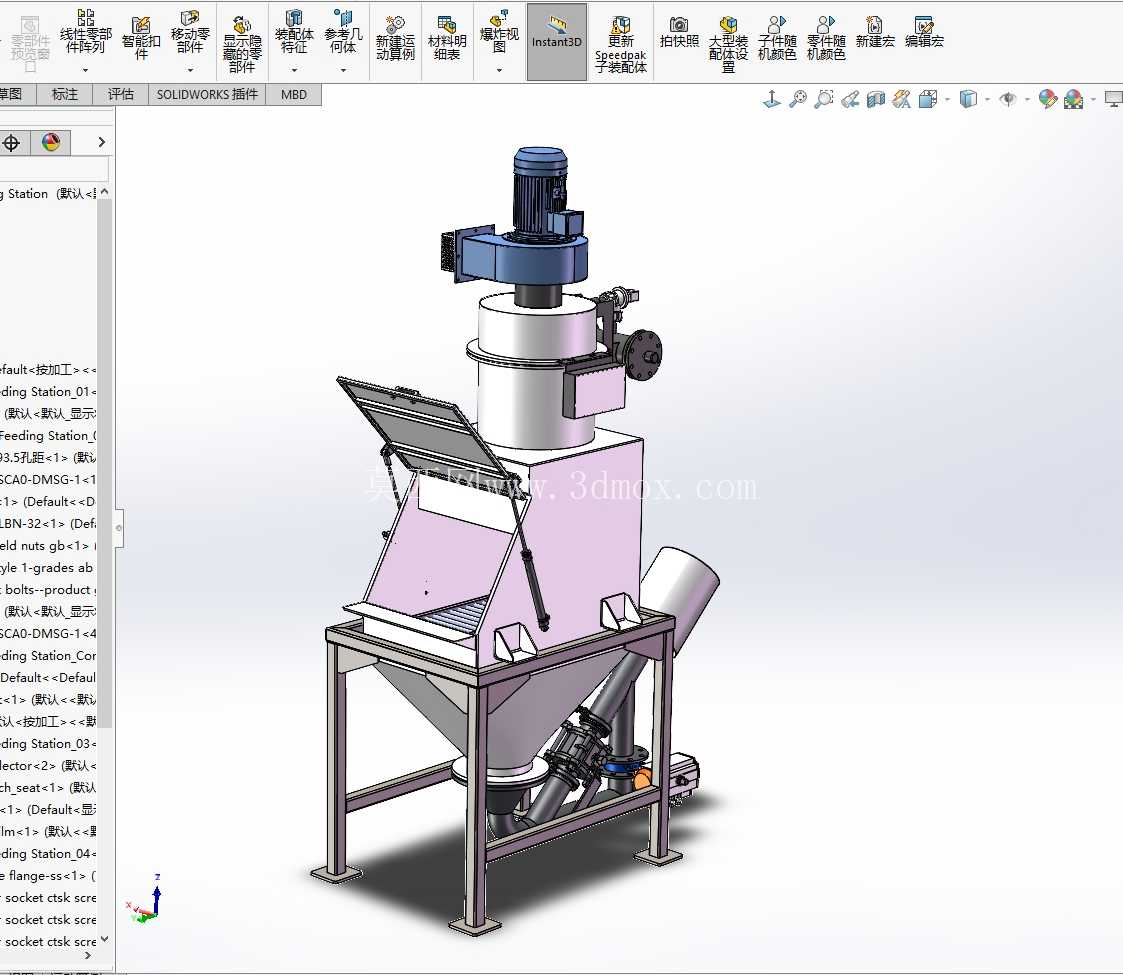Select 'weld nuts gb<1>' tree item
The width and height of the screenshot is (1123, 975).
(47, 546)
